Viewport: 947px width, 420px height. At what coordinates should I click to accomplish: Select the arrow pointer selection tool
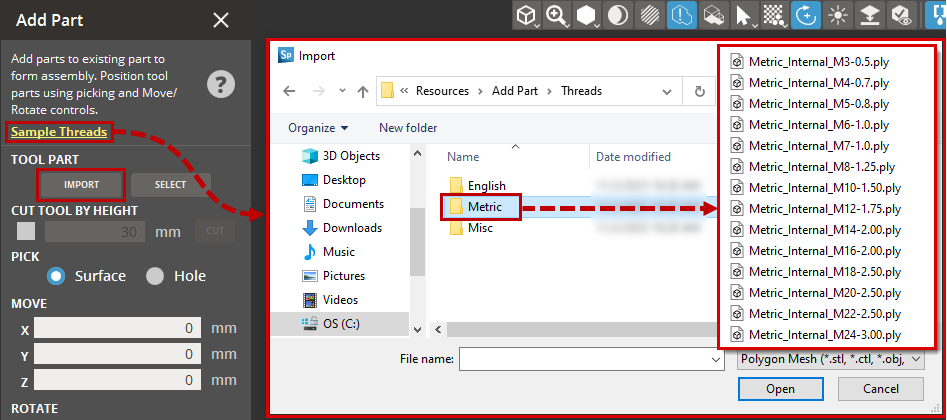coord(743,15)
